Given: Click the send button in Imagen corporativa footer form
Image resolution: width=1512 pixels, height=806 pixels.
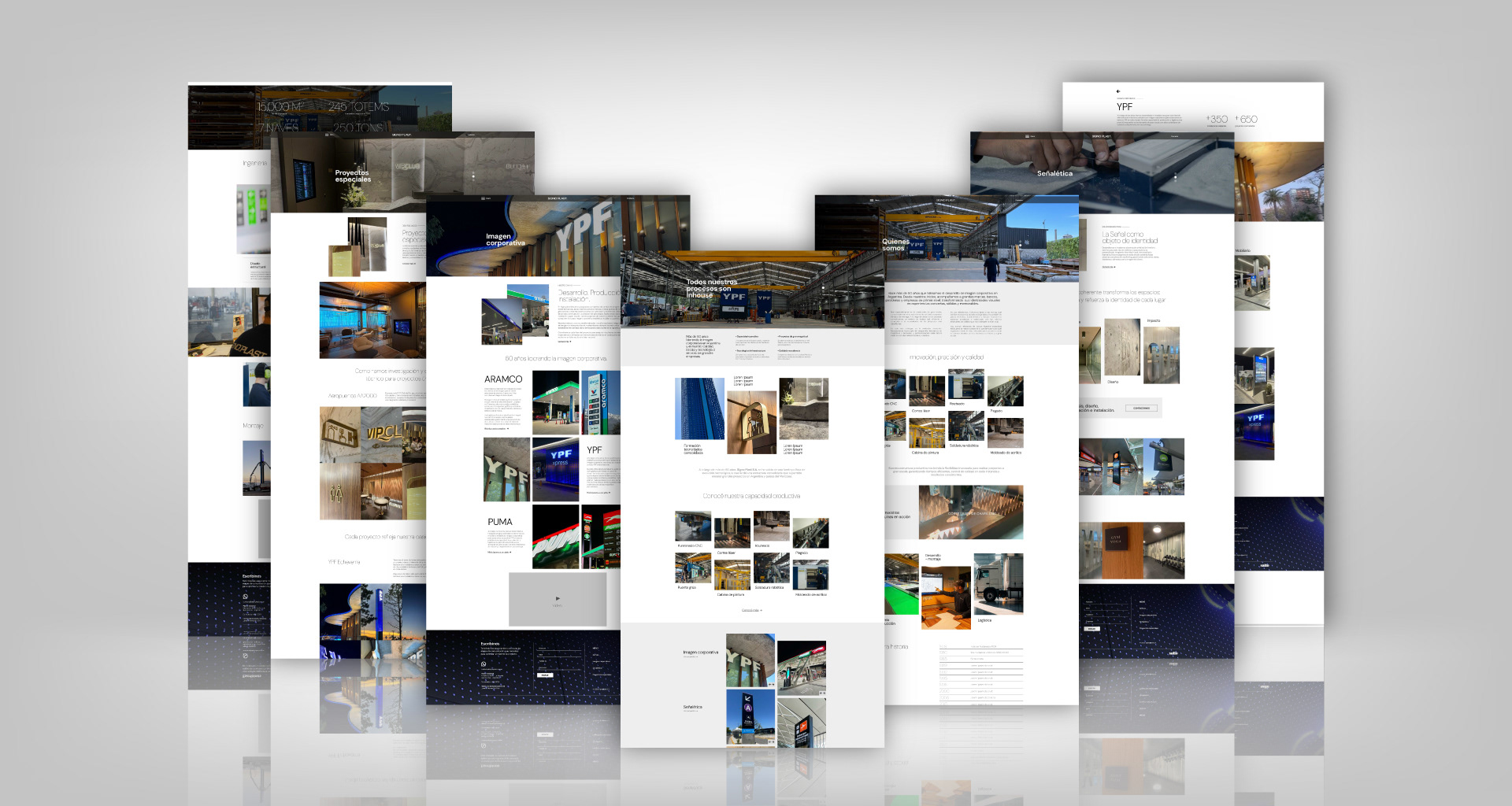Looking at the screenshot, I should [x=545, y=675].
